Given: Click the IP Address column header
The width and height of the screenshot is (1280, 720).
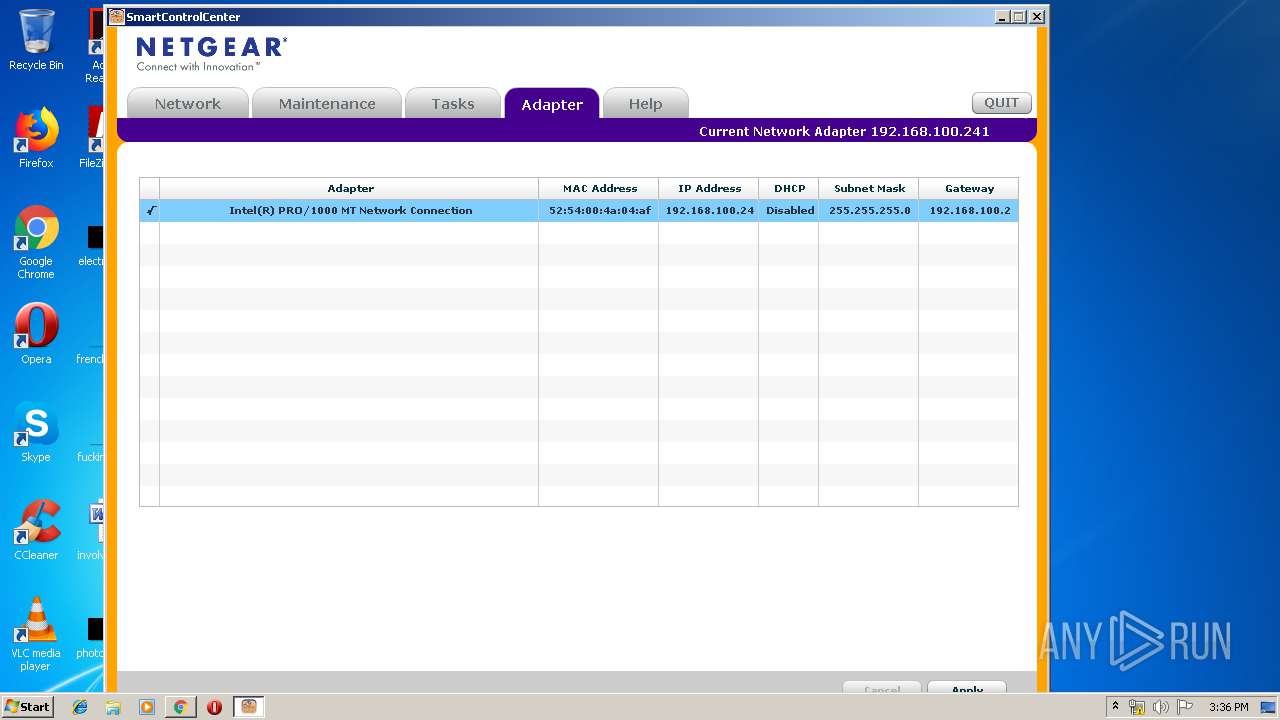Looking at the screenshot, I should 709,189.
